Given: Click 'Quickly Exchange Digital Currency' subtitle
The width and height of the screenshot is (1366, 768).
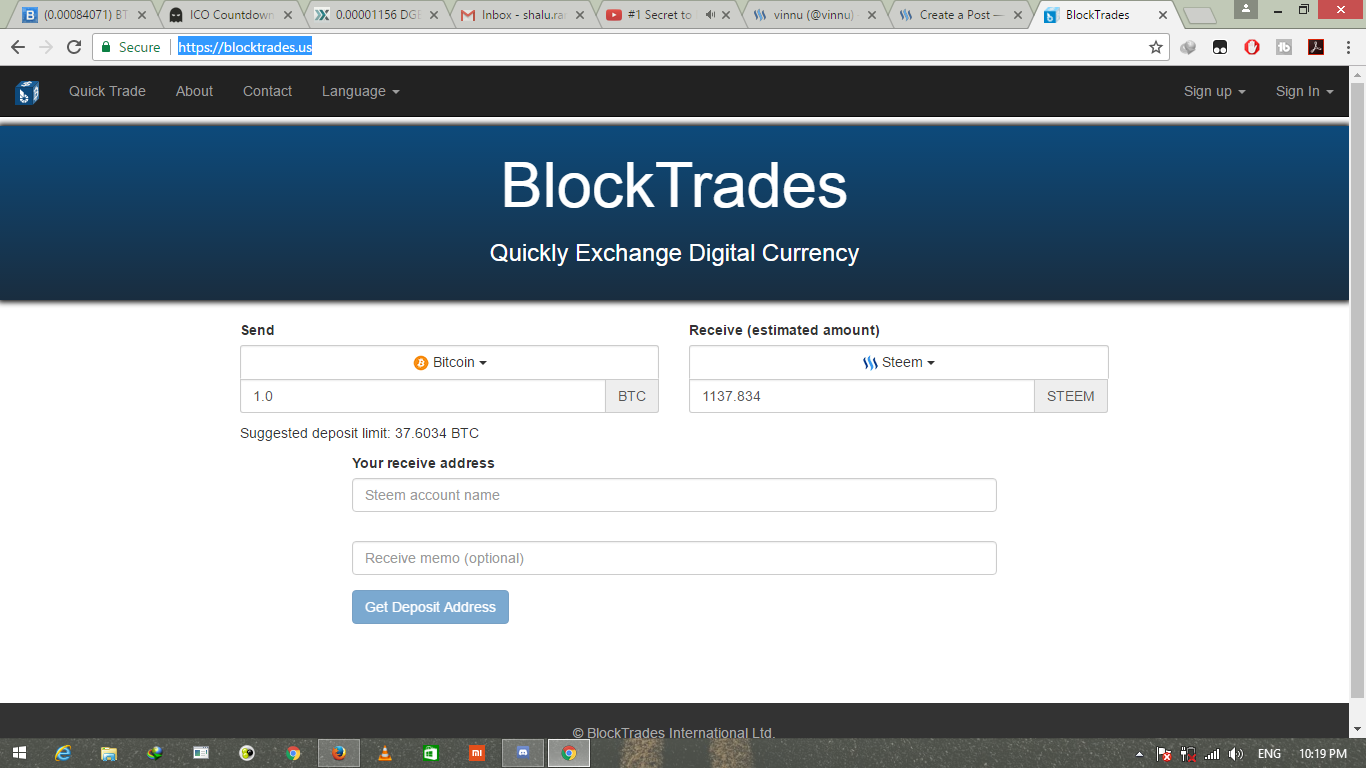Looking at the screenshot, I should [x=674, y=253].
